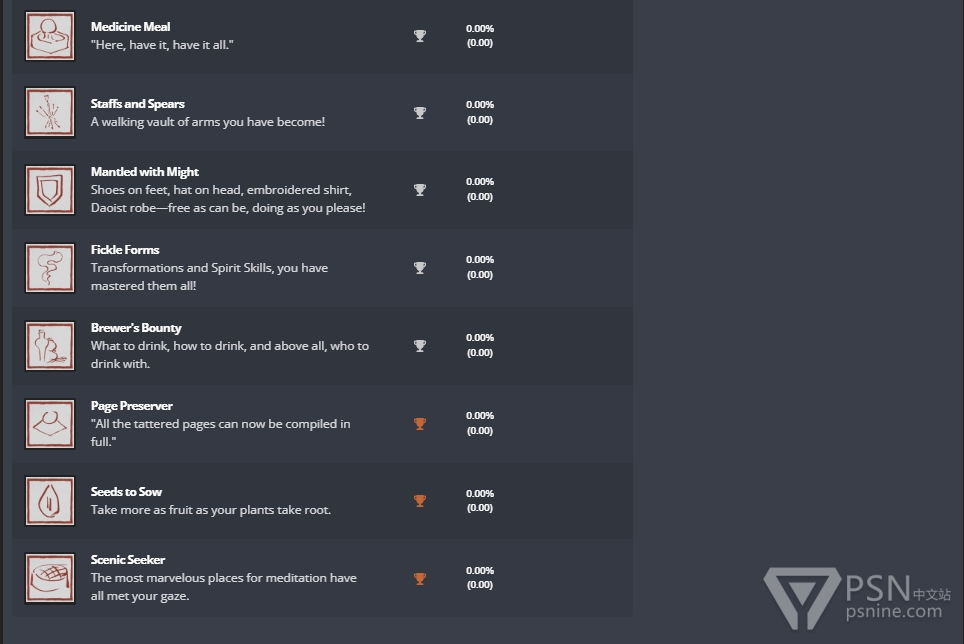
Task: Follow the Mantled with Might title link
Action: (144, 172)
